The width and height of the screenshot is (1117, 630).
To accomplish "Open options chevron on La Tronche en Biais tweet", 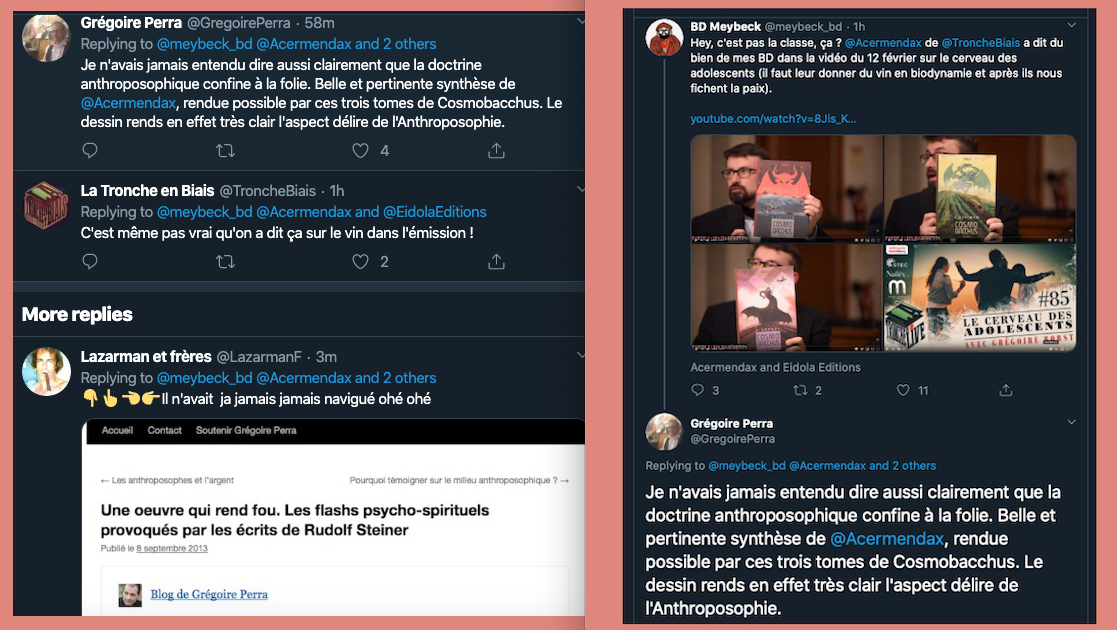I will [x=581, y=190].
